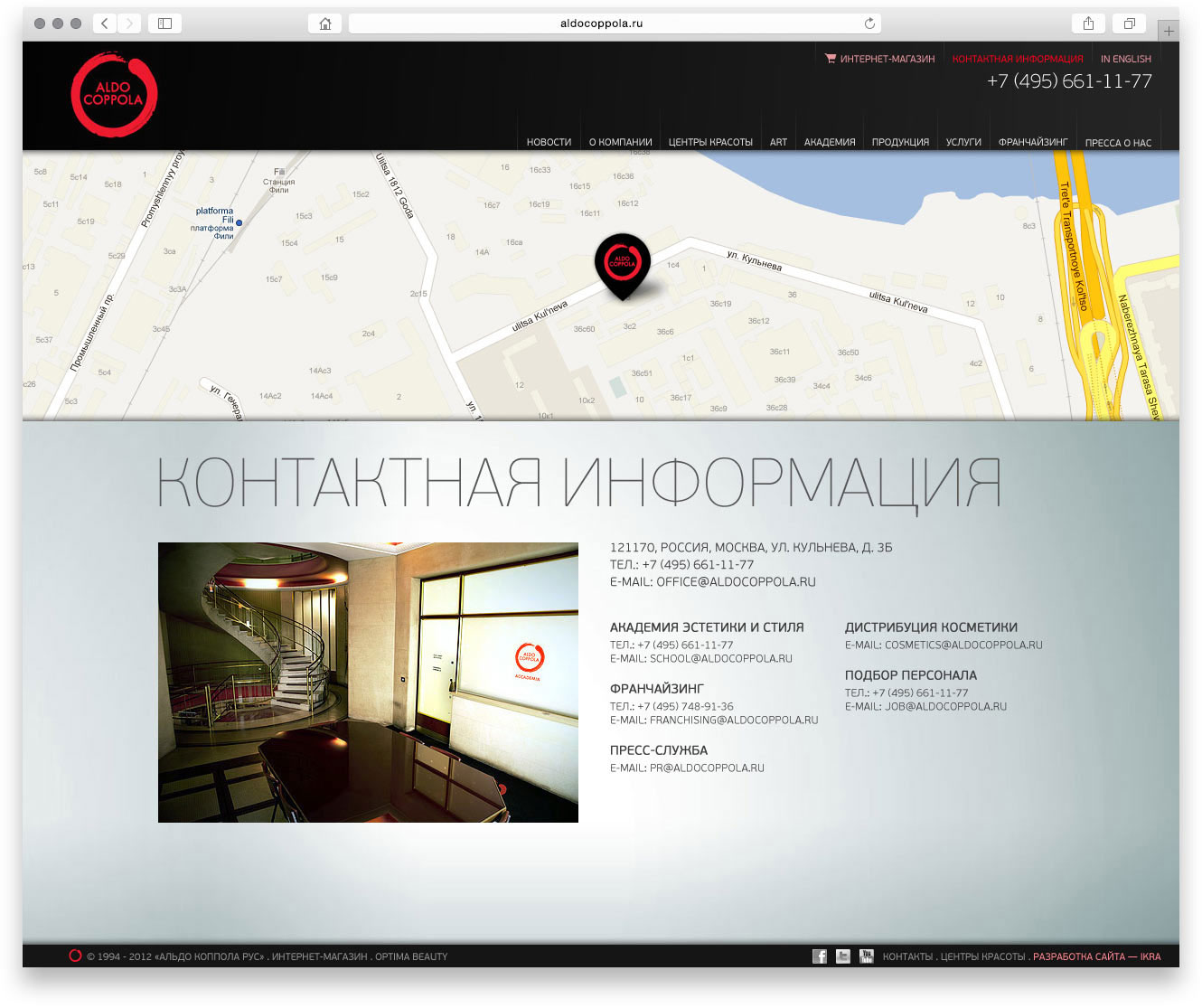Viewport: 1202px width, 1008px height.
Task: Click the Пресс-служба heading
Action: 659,750
